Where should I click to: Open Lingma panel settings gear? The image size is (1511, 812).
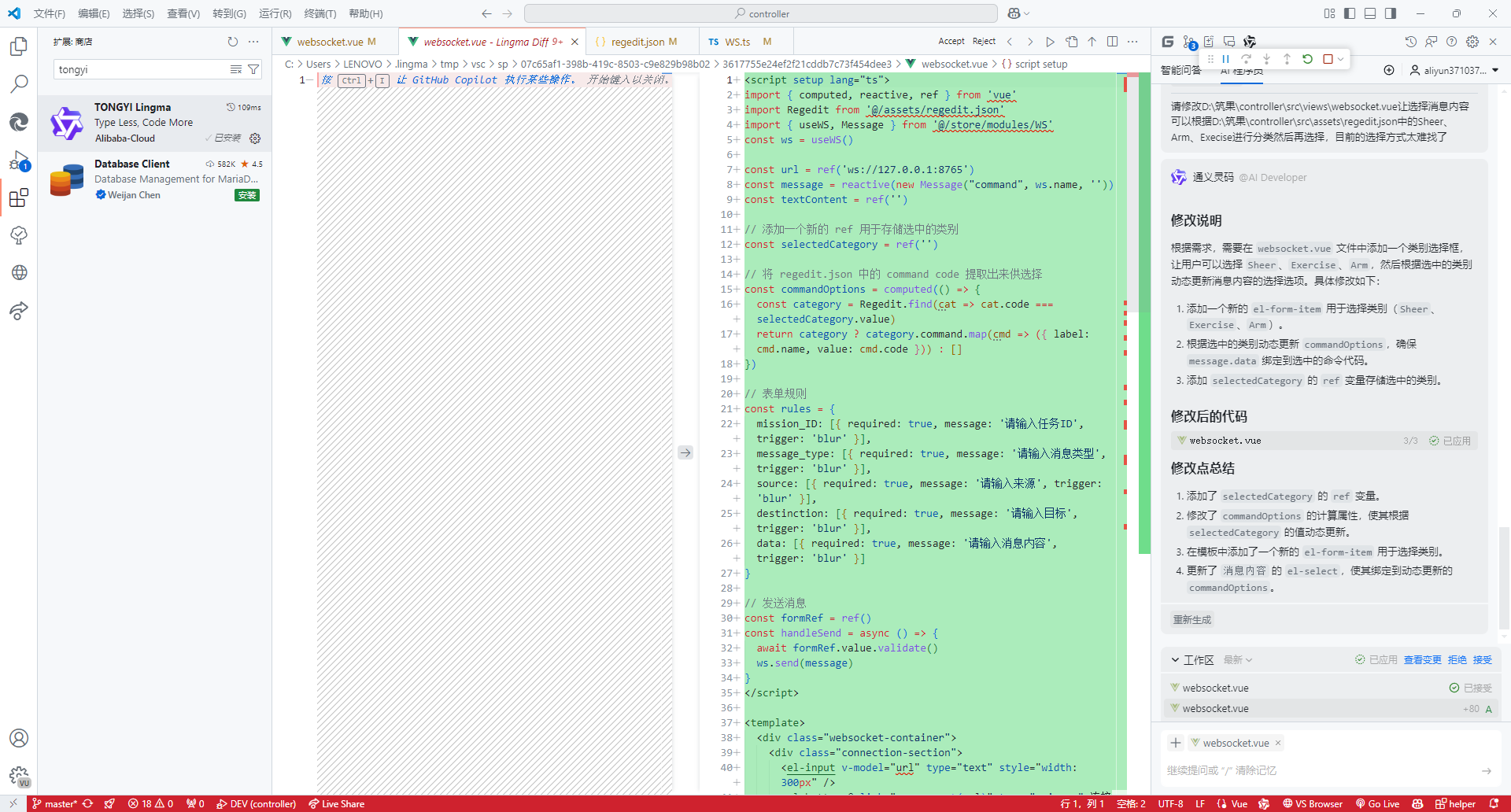[x=1472, y=42]
